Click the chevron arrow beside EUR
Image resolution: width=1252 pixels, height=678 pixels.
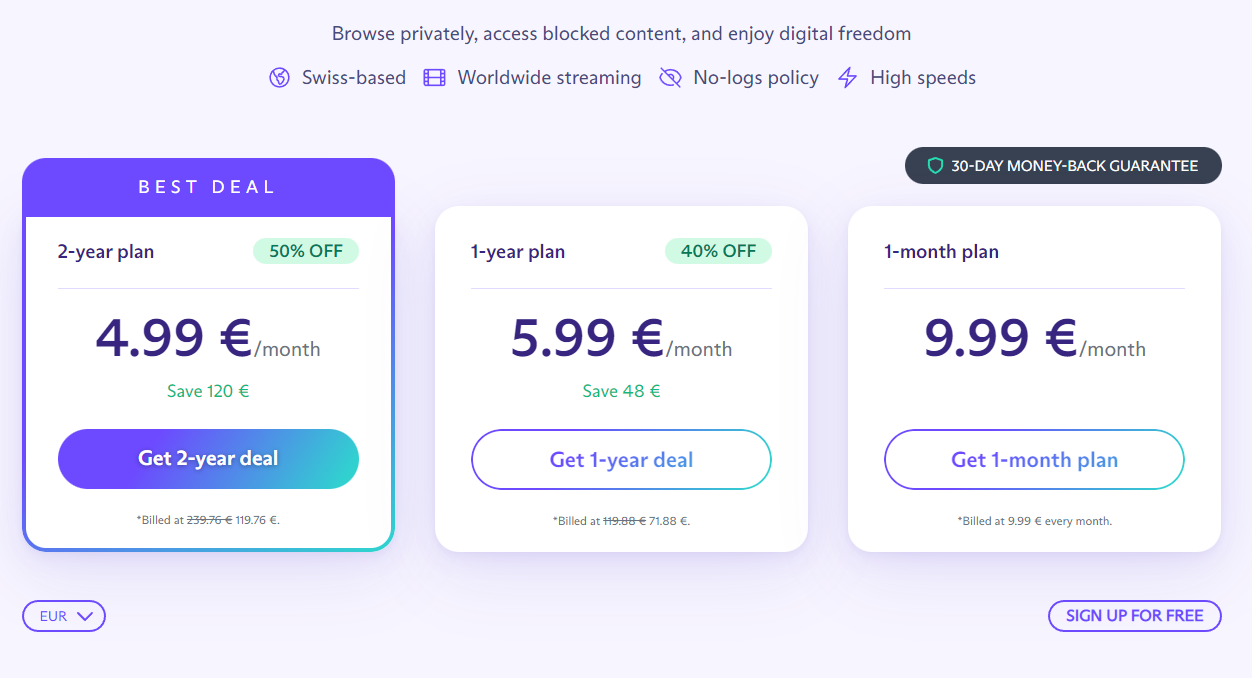[x=85, y=616]
